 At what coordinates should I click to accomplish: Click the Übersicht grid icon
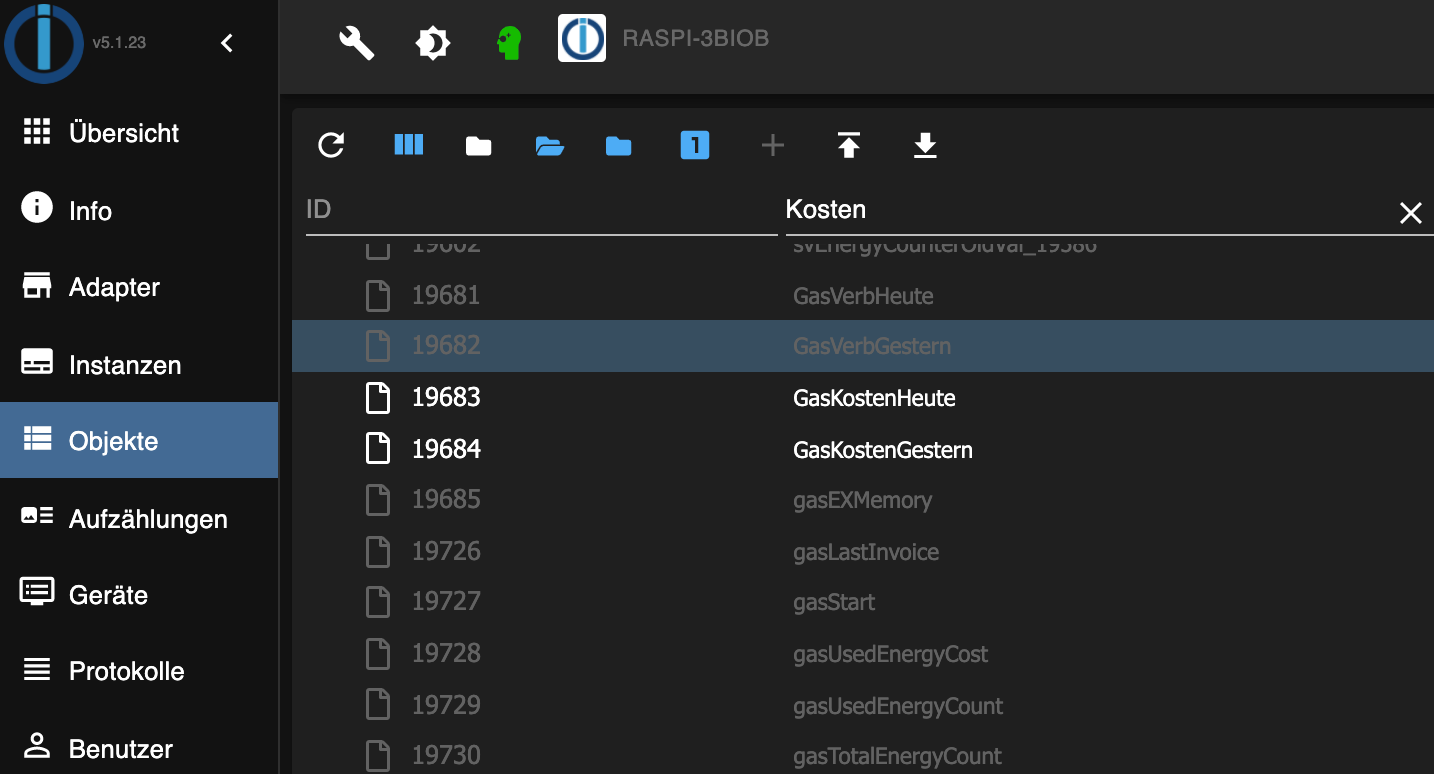[x=37, y=132]
